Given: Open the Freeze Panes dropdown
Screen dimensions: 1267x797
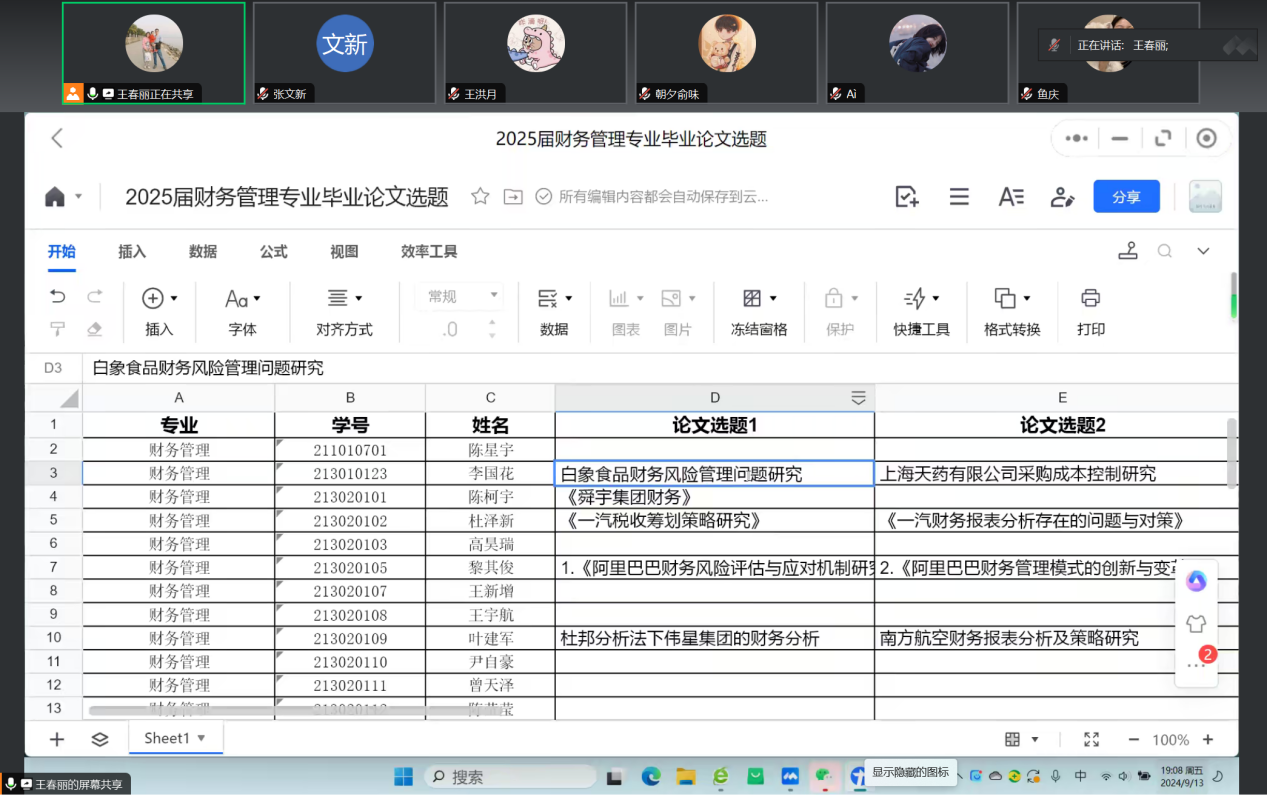Looking at the screenshot, I should (773, 298).
